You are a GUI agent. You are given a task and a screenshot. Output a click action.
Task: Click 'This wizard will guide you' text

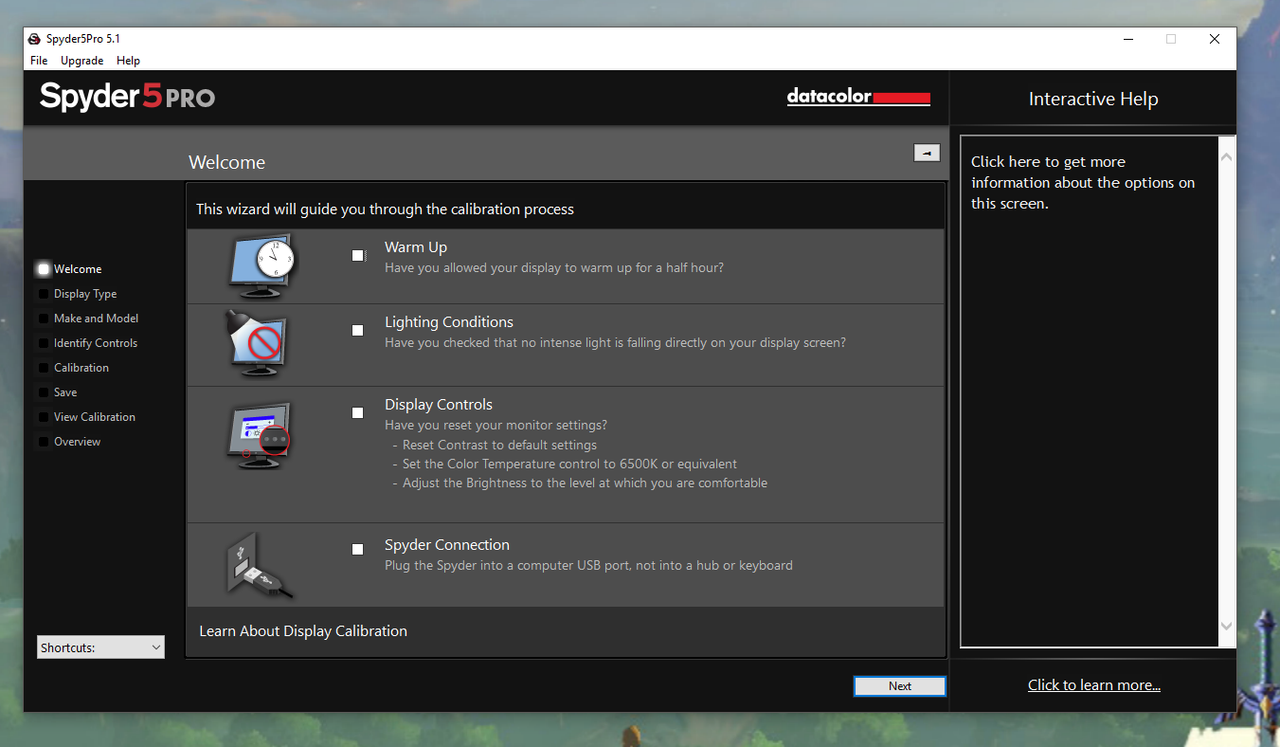[x=385, y=209]
